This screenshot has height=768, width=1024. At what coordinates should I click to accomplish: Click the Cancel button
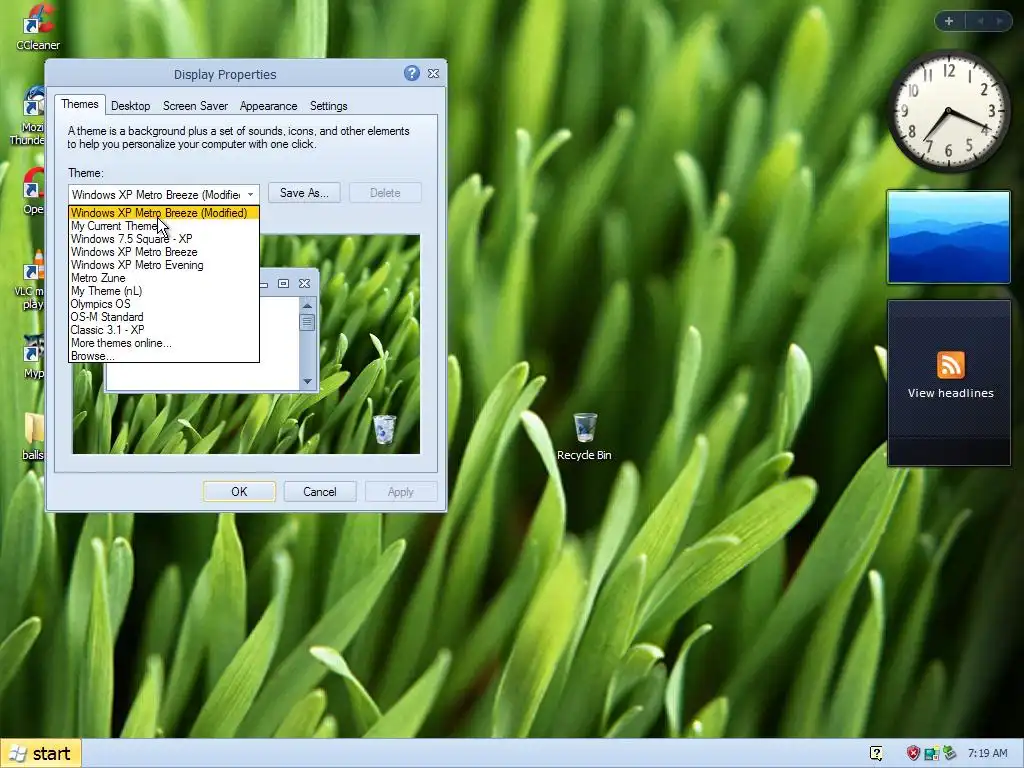click(x=320, y=492)
